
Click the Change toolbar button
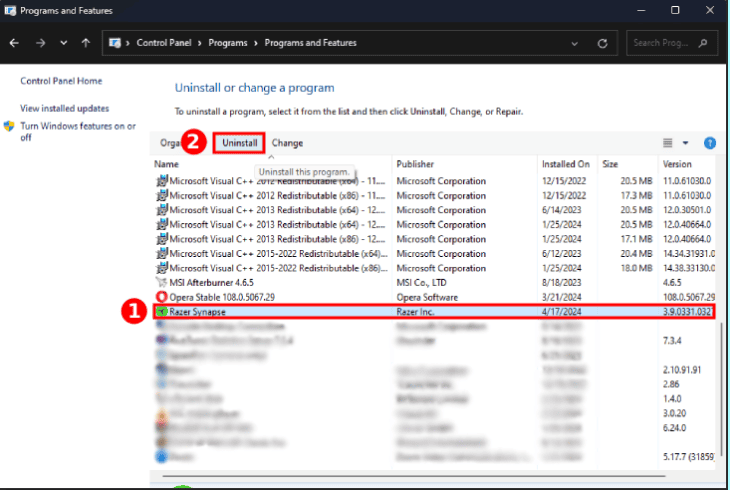tap(287, 143)
